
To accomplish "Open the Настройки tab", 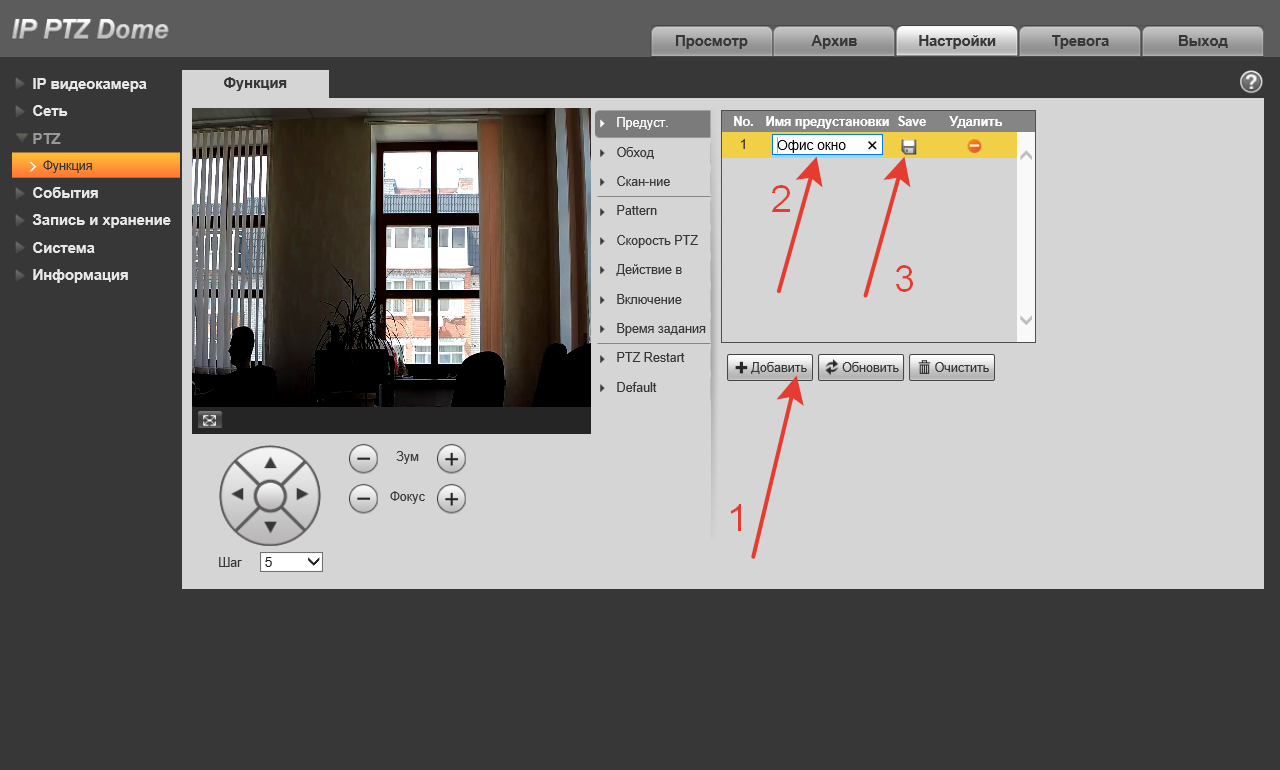I will click(x=957, y=41).
